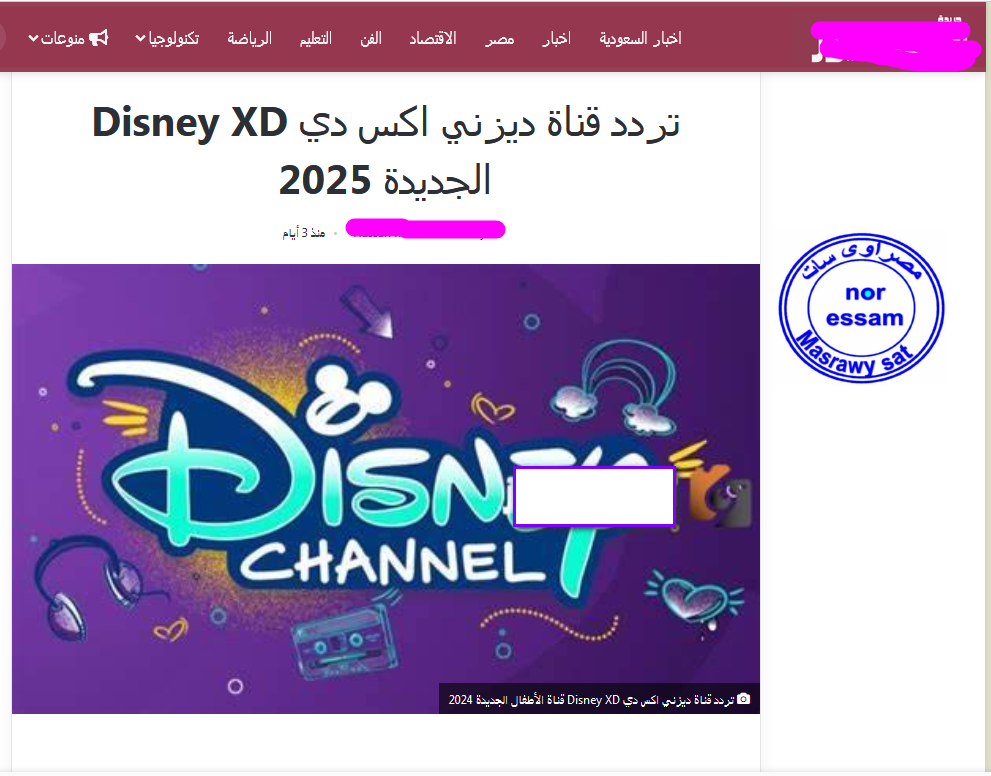Viewport: 991px width, 776px height.
Task: Select the مصر navigation link
Action: (x=499, y=39)
